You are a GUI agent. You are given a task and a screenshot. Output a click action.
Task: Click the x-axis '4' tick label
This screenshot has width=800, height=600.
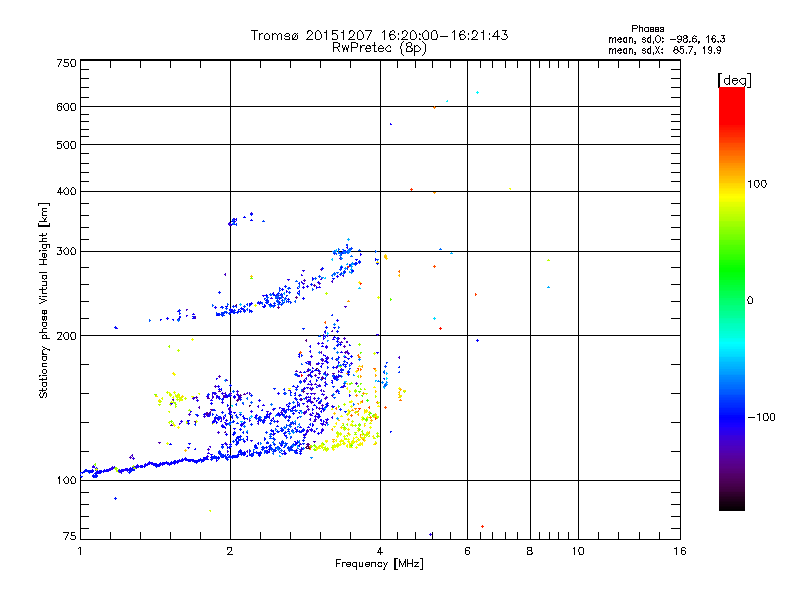click(380, 551)
